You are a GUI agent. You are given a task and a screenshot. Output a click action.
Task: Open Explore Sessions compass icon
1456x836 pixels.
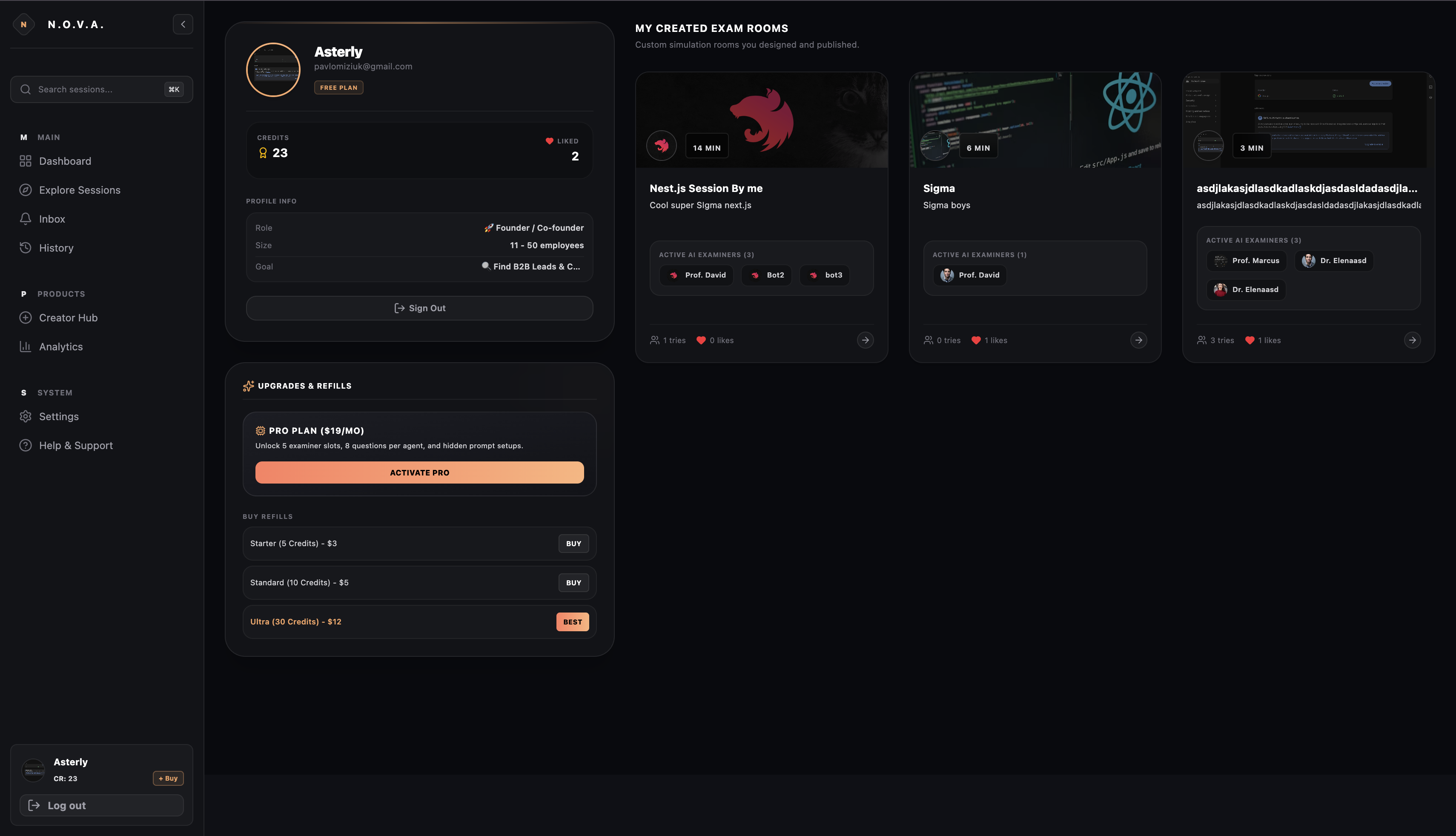click(x=25, y=190)
